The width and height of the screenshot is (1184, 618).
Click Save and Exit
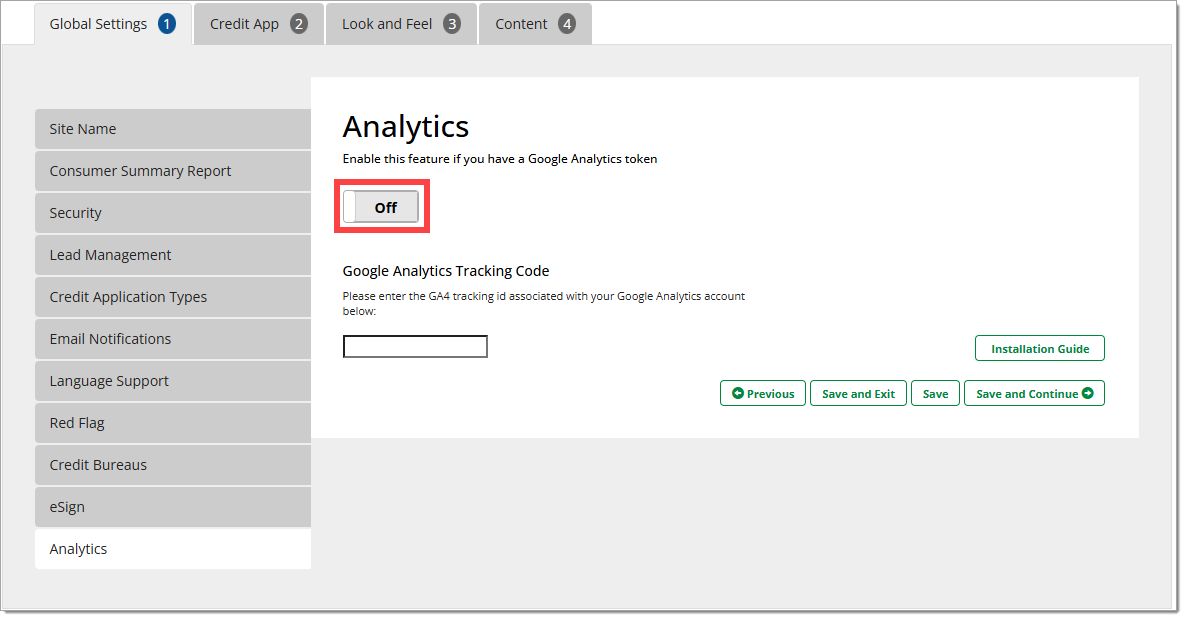tap(858, 394)
